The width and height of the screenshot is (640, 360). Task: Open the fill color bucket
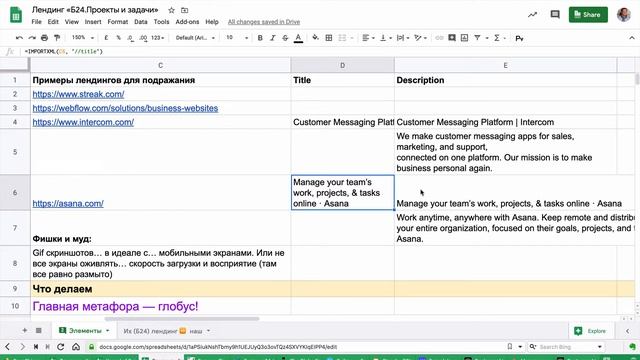[x=316, y=38]
